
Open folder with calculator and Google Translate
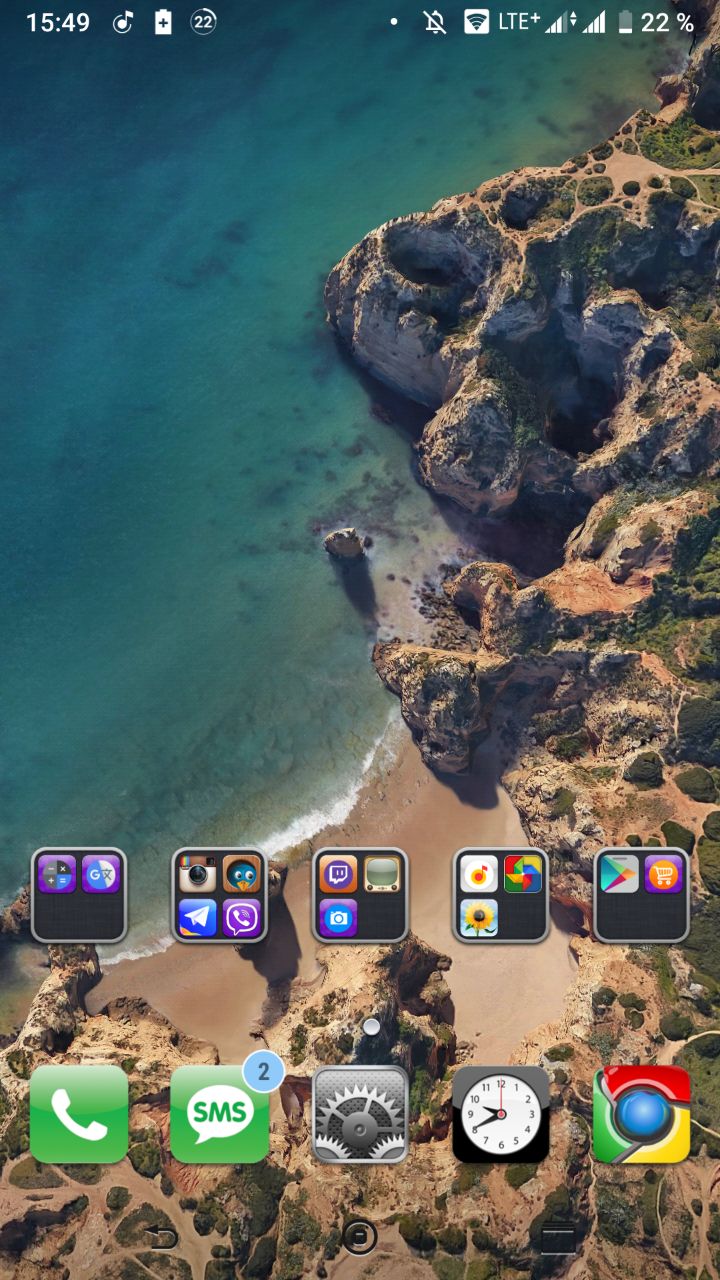(79, 895)
